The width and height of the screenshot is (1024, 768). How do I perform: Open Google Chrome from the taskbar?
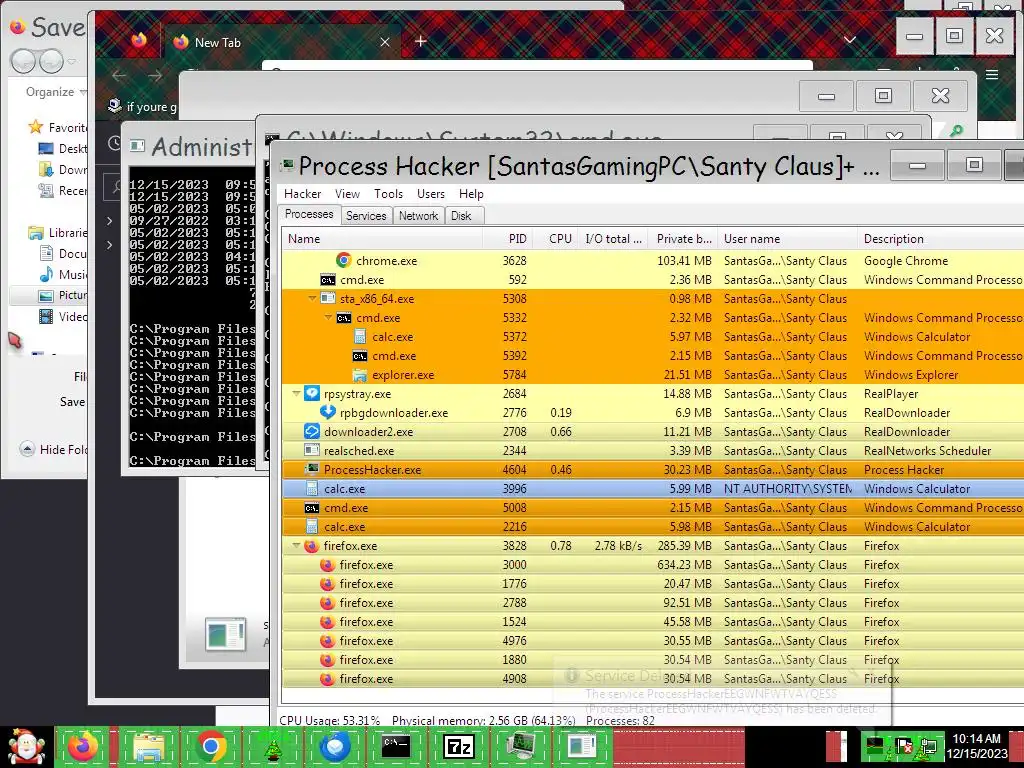pos(211,746)
